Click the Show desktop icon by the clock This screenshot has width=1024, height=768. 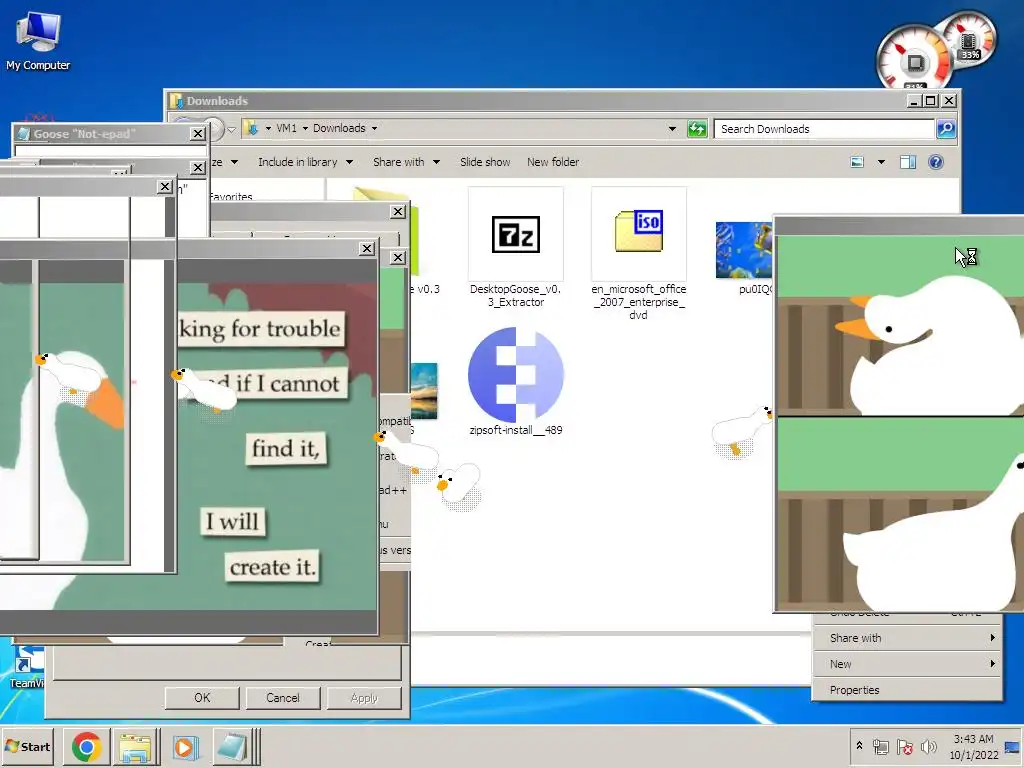click(1013, 746)
